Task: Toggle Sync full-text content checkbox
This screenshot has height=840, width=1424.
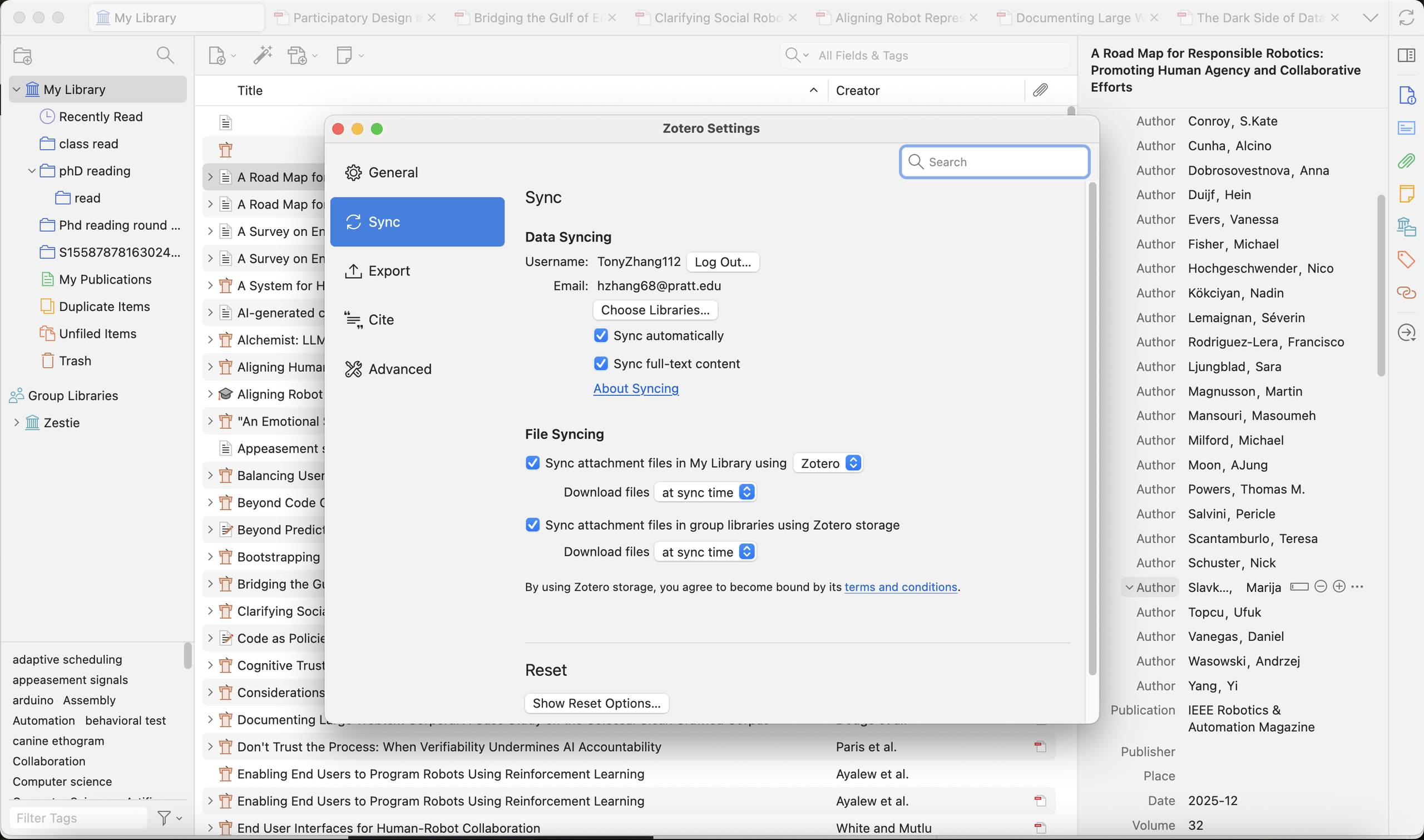Action: (601, 363)
